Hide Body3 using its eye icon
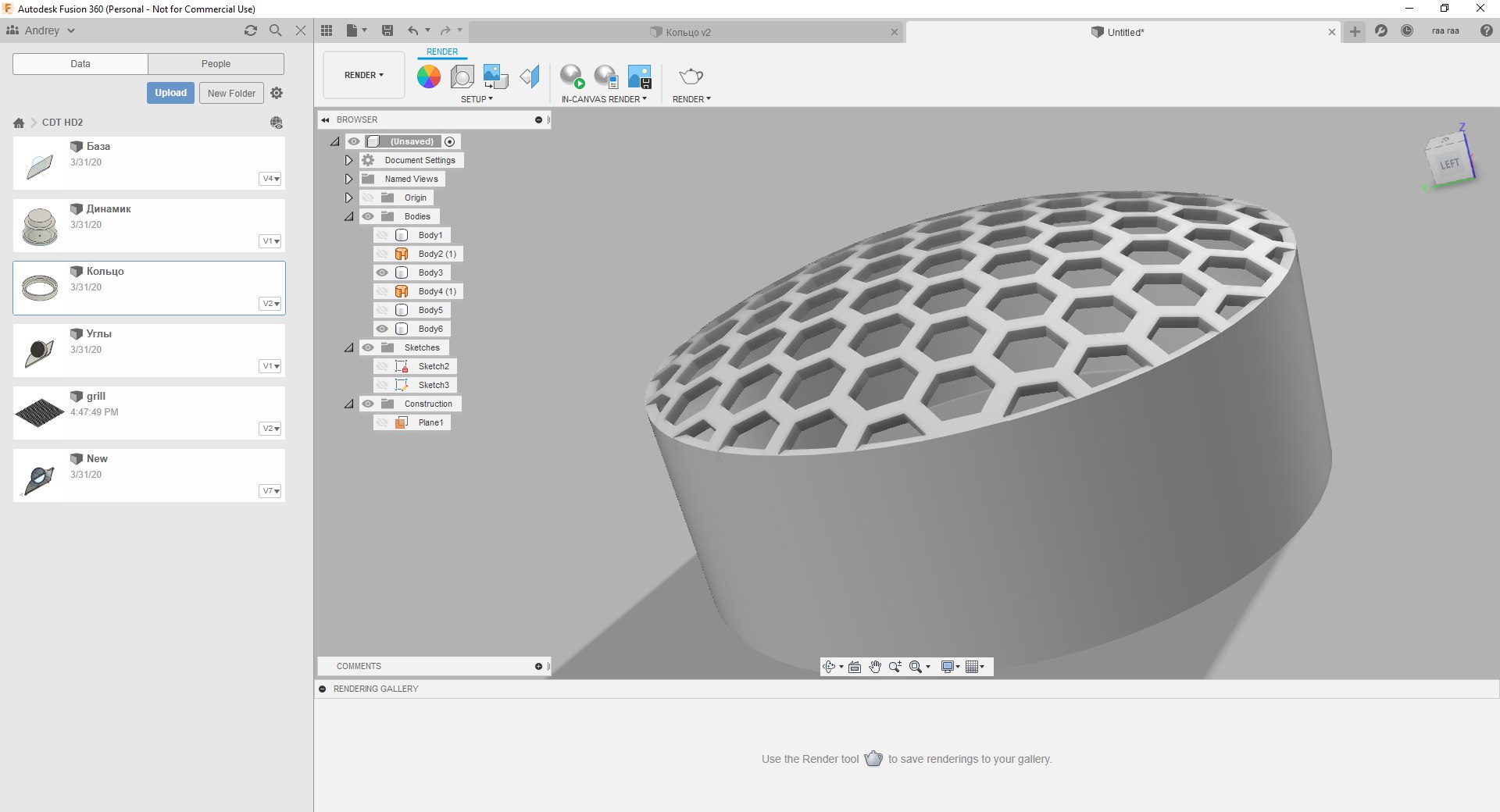Screen dimensions: 1500x812 tap(382, 272)
